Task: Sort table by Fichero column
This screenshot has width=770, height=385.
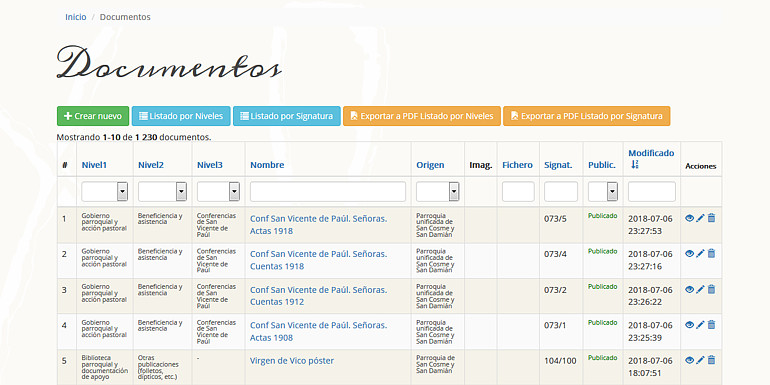Action: point(517,165)
